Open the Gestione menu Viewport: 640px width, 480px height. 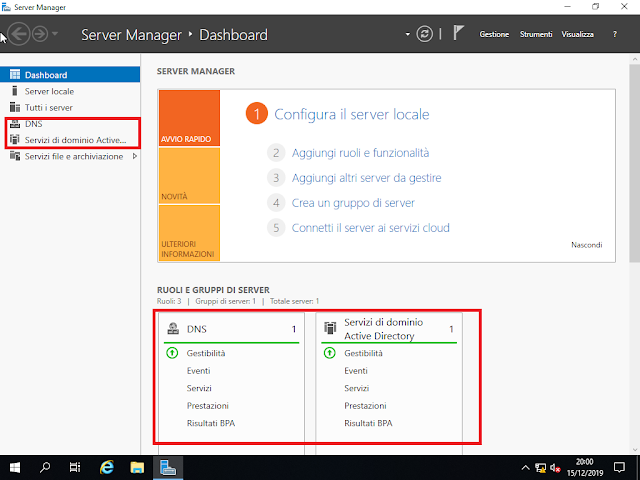pyautogui.click(x=494, y=34)
